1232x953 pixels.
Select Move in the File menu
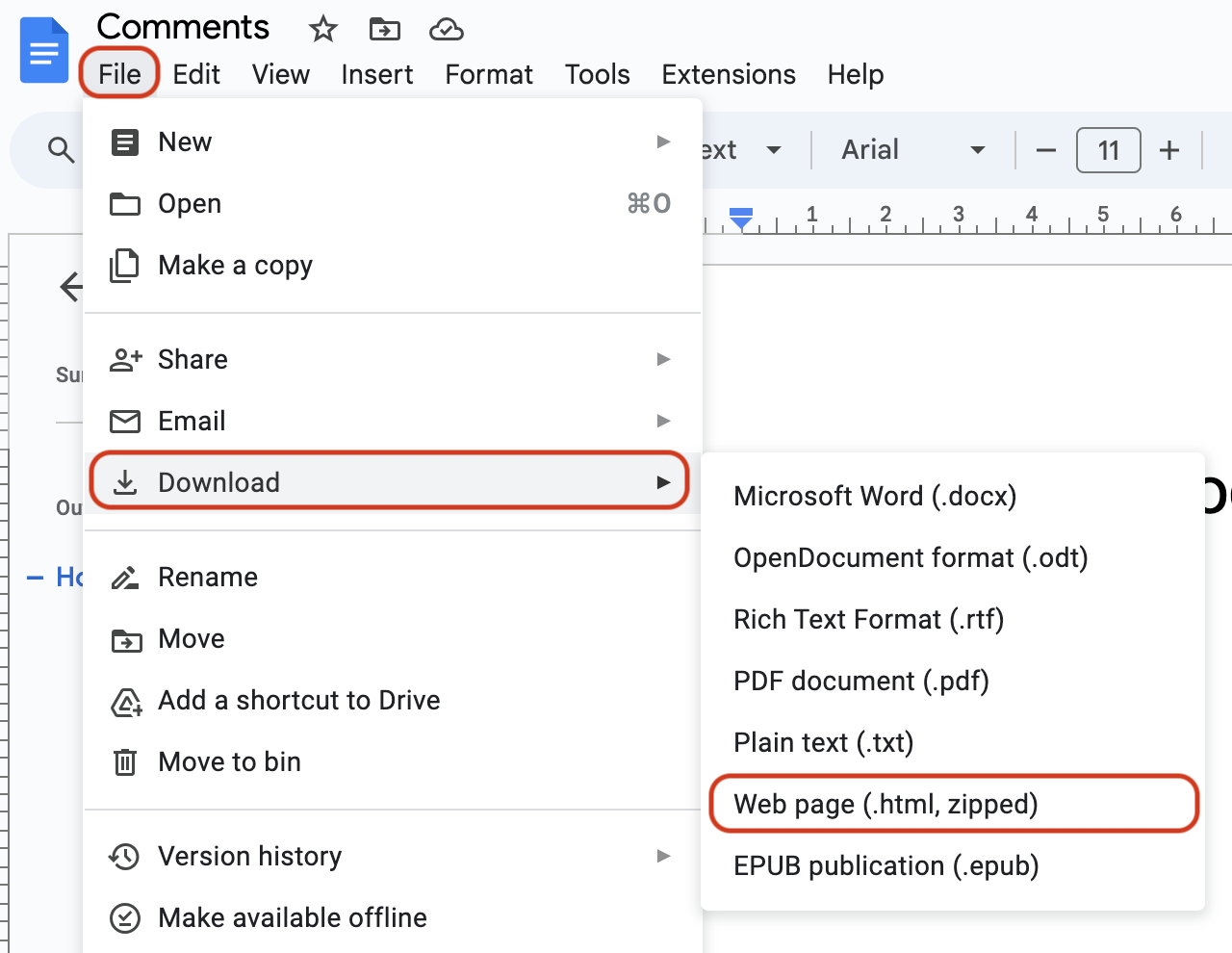click(393, 639)
